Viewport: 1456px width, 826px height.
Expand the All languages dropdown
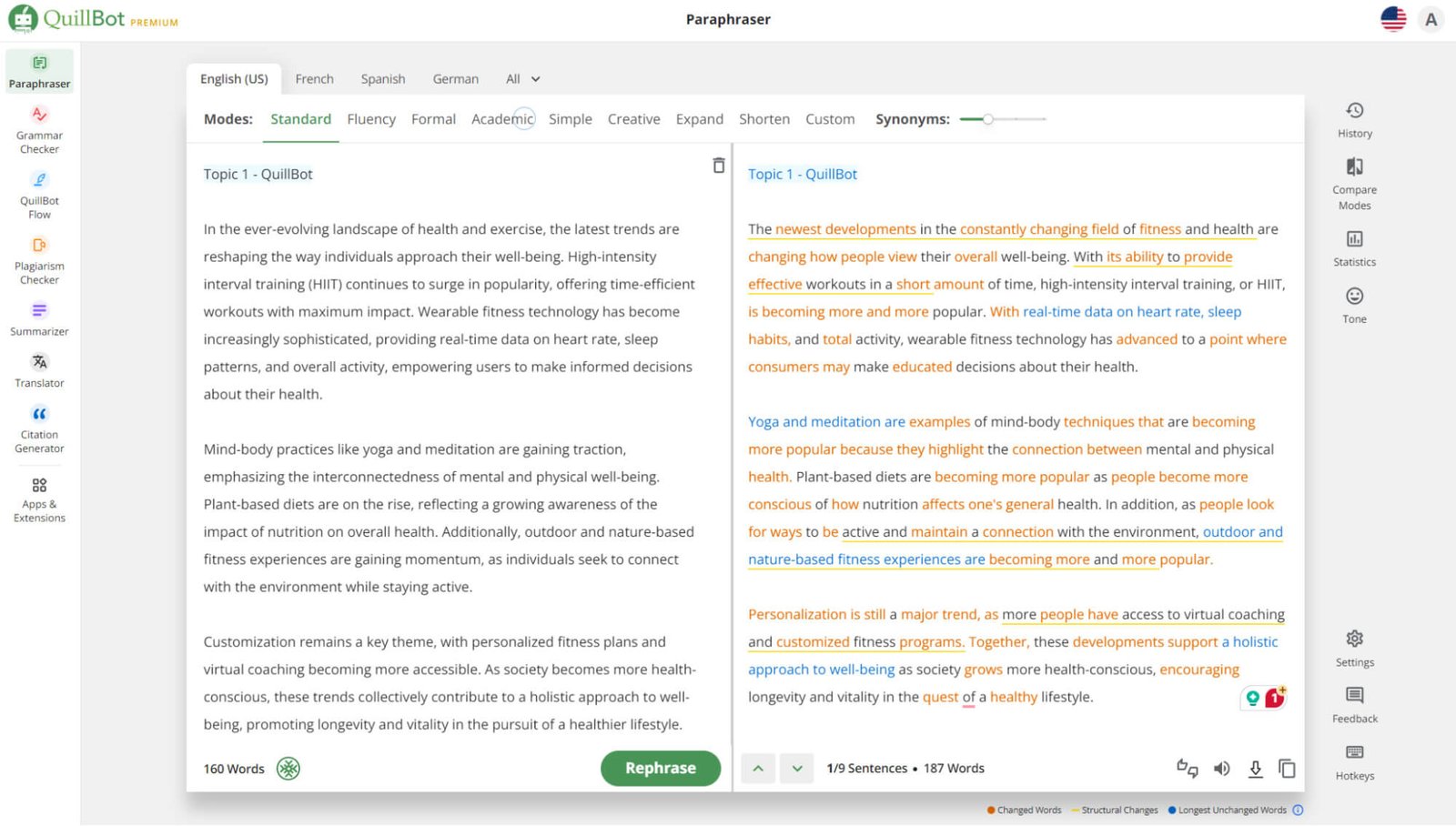[522, 79]
